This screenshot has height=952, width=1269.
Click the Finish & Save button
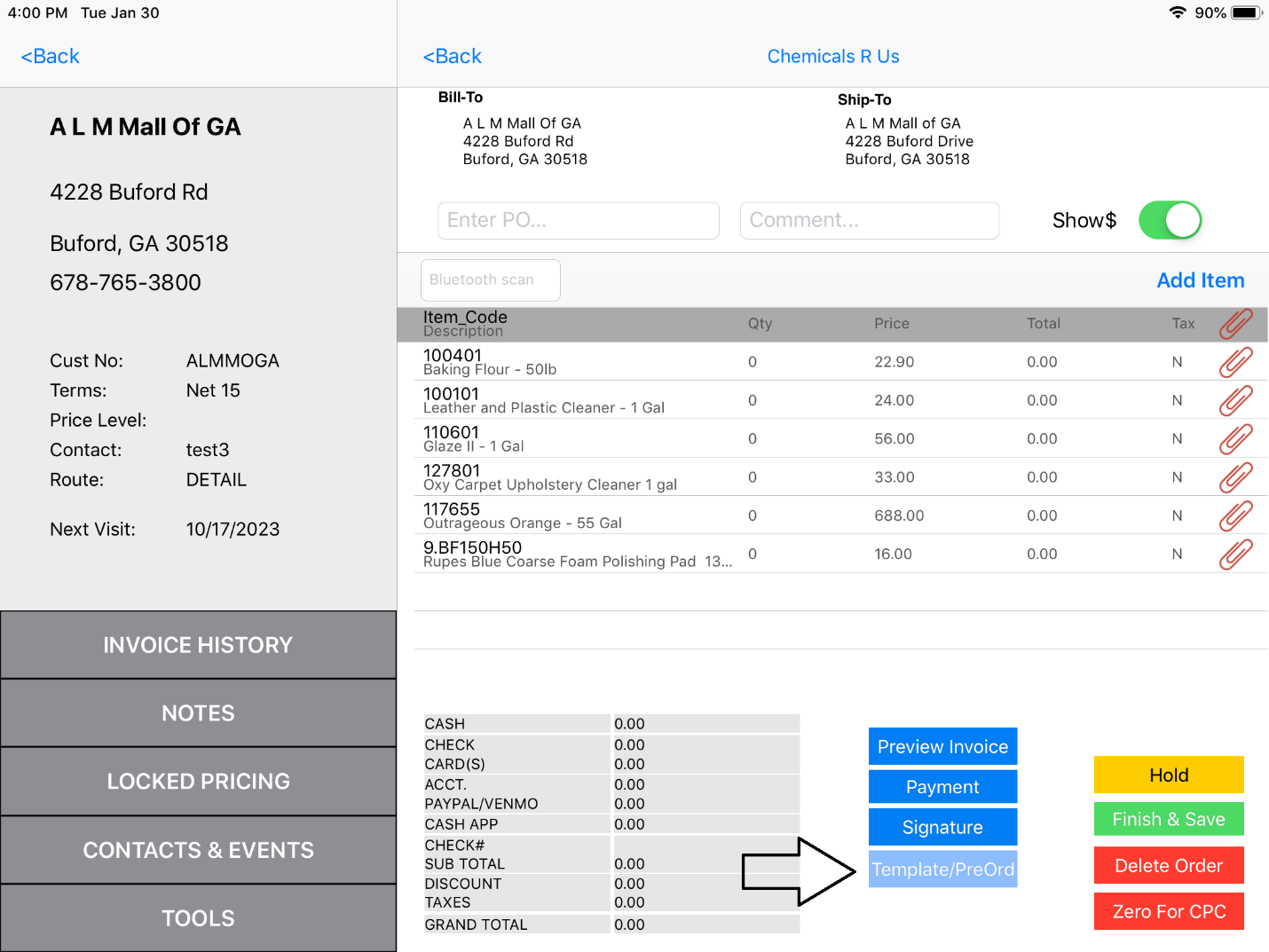pyautogui.click(x=1168, y=819)
